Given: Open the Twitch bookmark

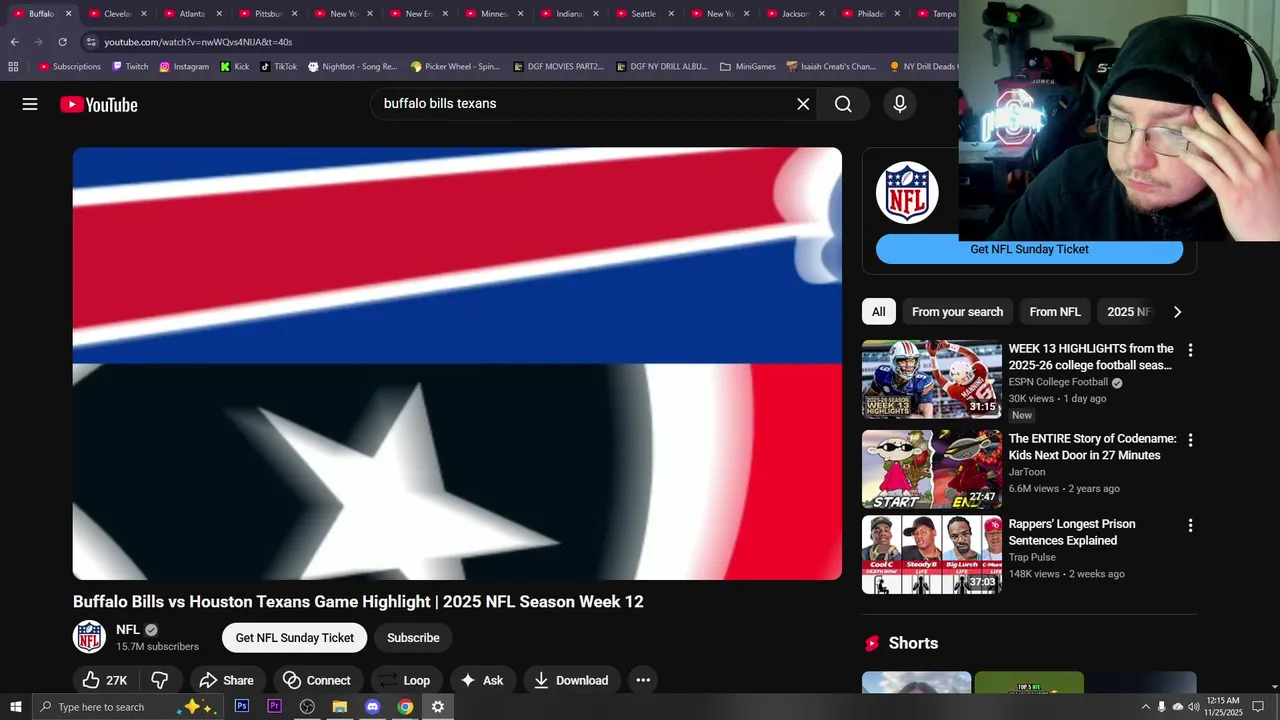Looking at the screenshot, I should (130, 67).
